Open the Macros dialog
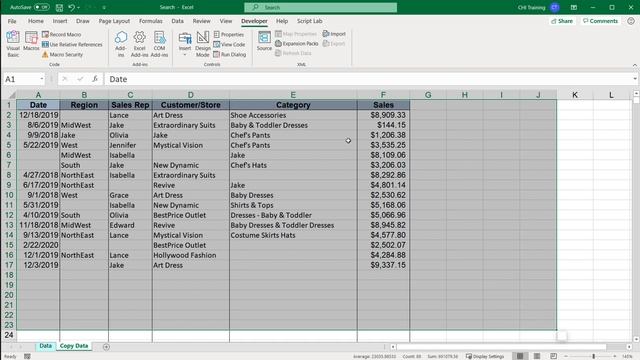Image resolution: width=640 pixels, height=360 pixels. click(x=31, y=41)
